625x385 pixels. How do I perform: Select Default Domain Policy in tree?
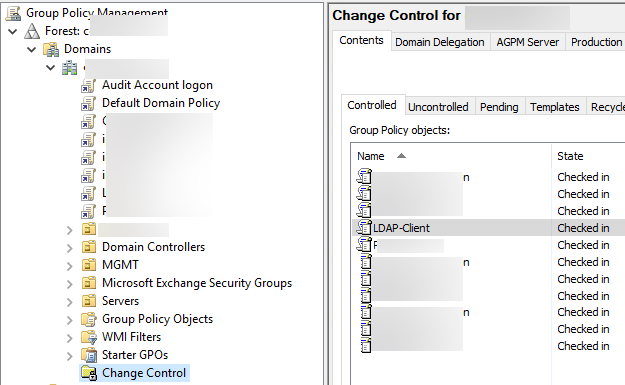tap(161, 103)
